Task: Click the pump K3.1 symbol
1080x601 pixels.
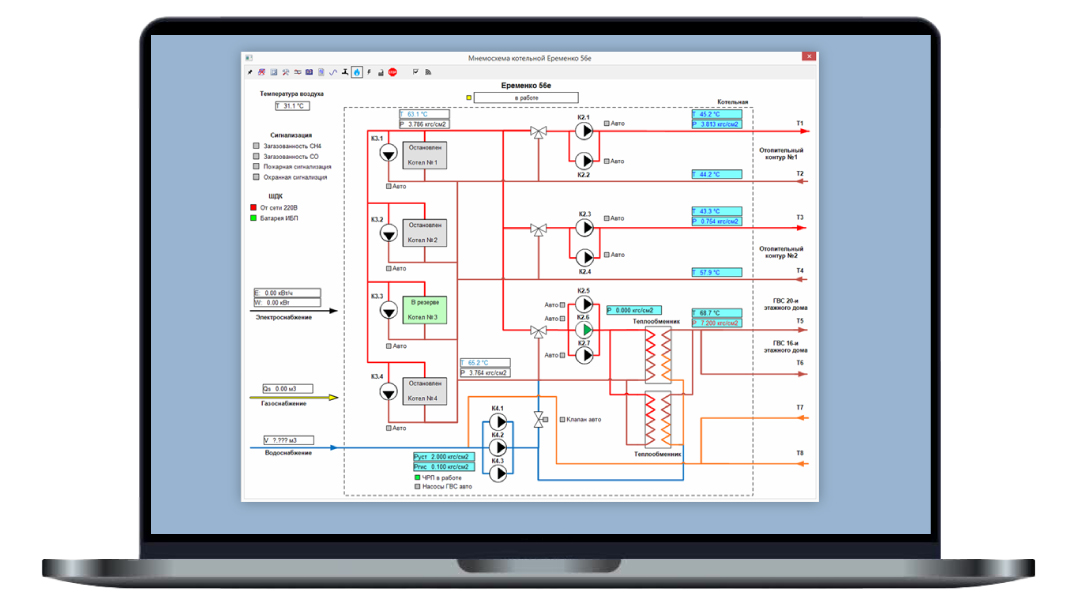Action: (x=389, y=154)
